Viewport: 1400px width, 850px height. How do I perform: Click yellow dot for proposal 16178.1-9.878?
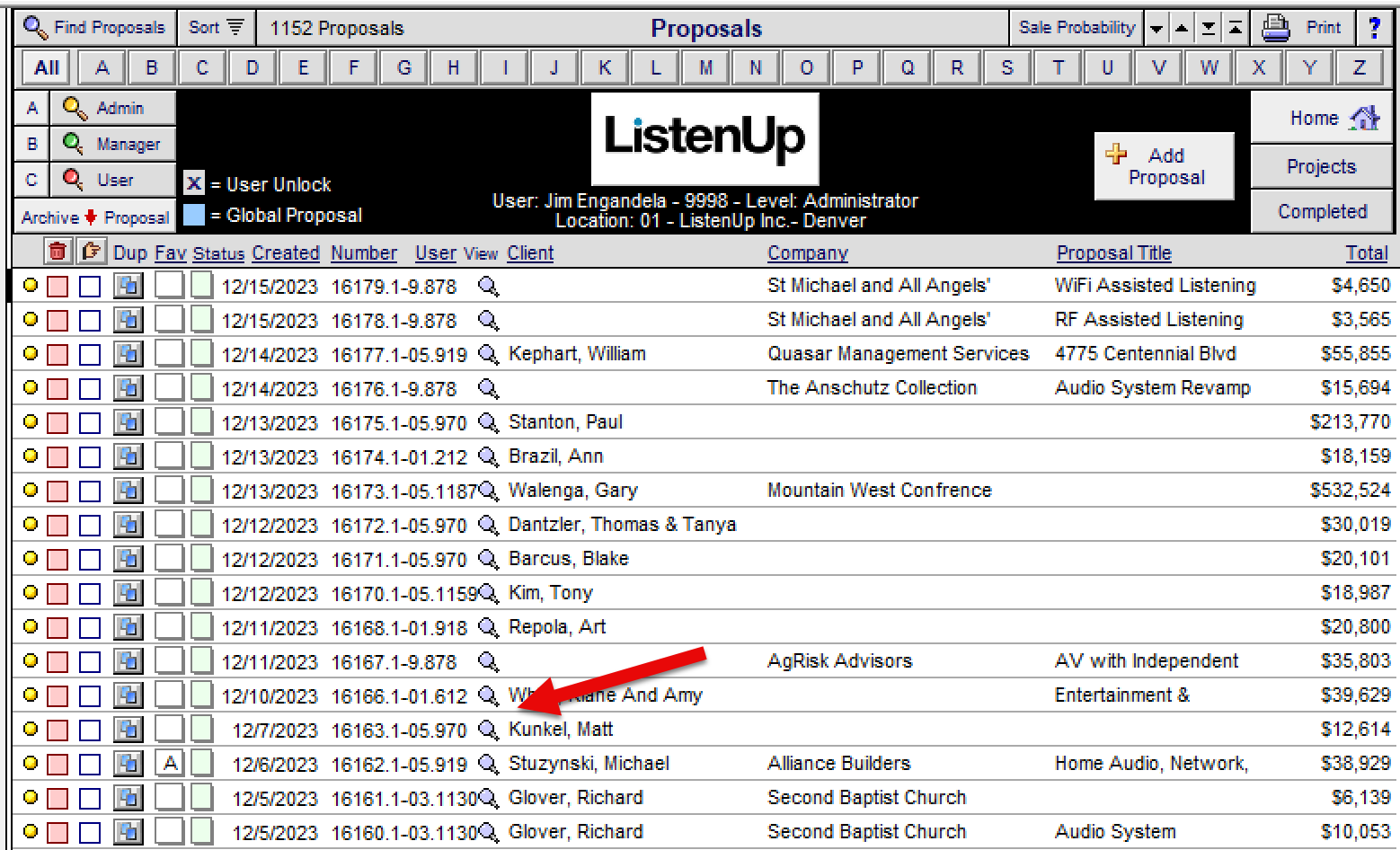tap(31, 319)
